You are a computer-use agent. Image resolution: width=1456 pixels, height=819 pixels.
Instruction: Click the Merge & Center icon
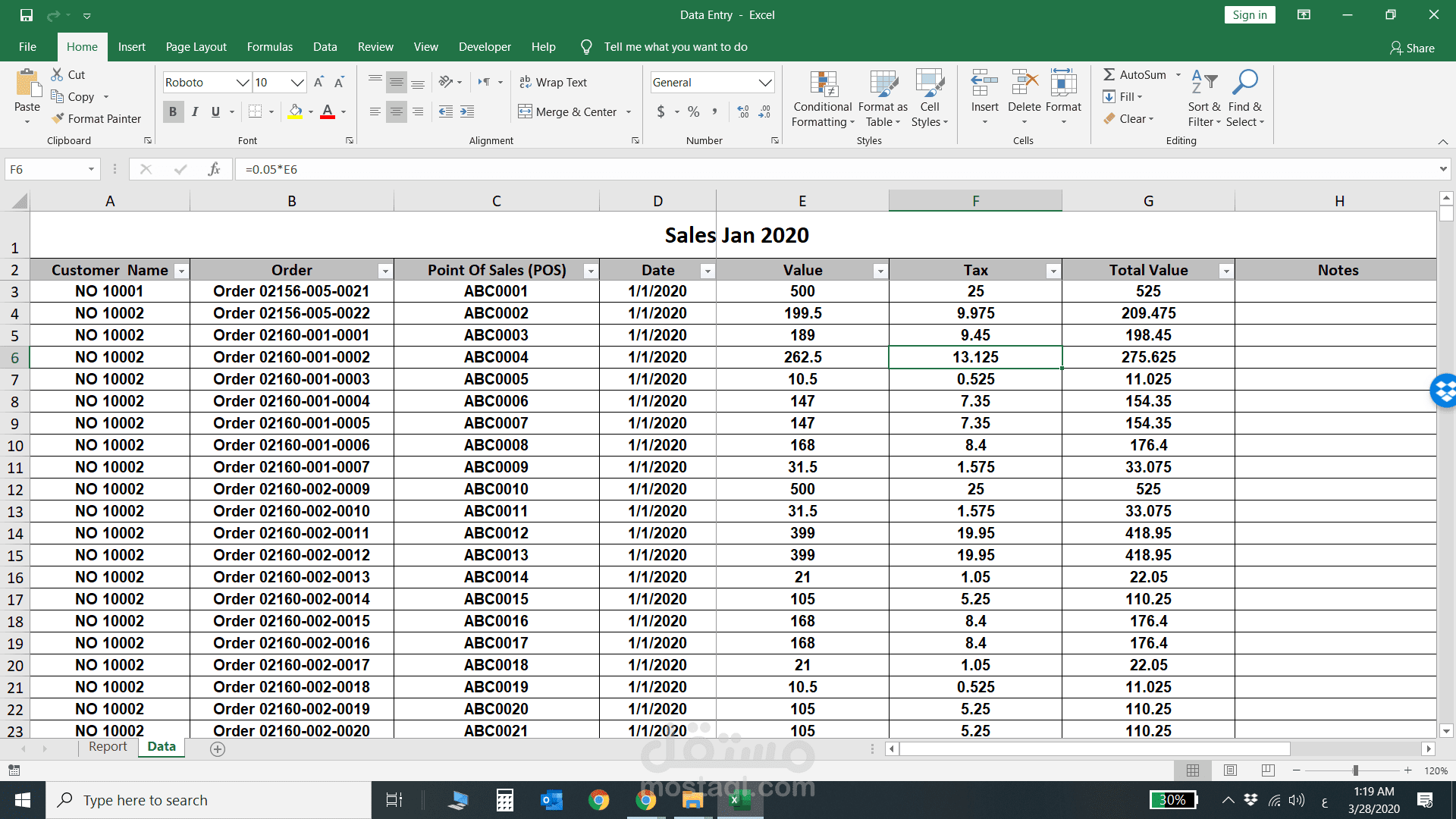click(525, 111)
